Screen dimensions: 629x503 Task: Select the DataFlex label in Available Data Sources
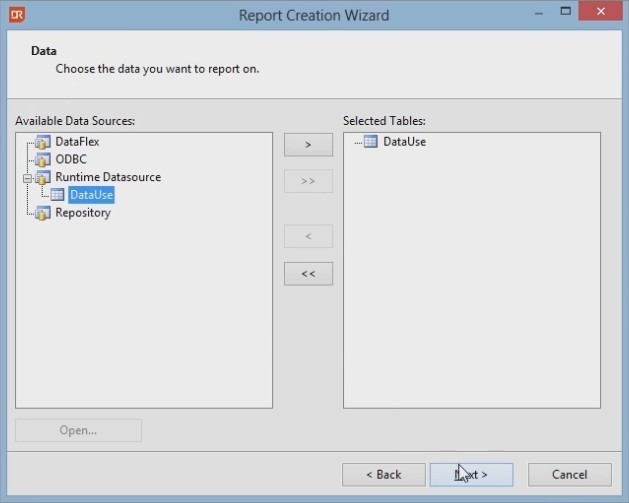[x=77, y=142]
